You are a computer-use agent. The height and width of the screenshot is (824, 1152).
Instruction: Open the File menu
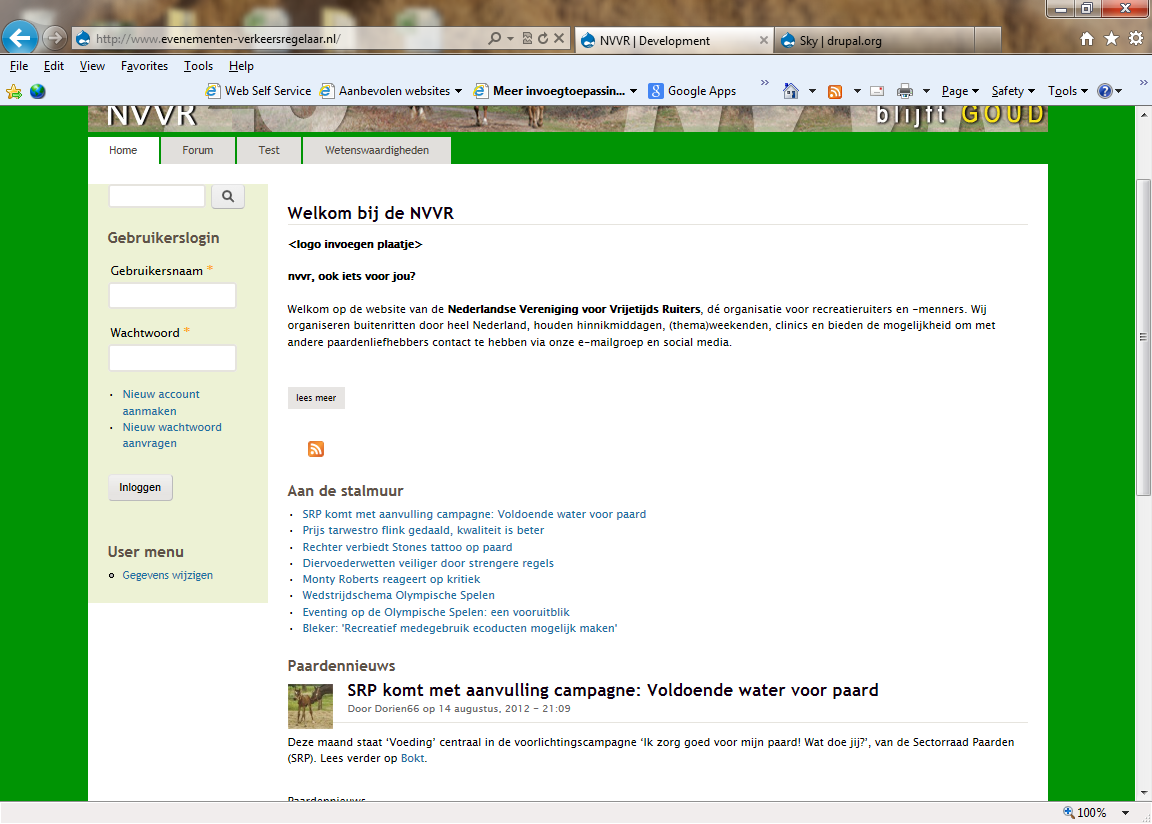click(19, 66)
